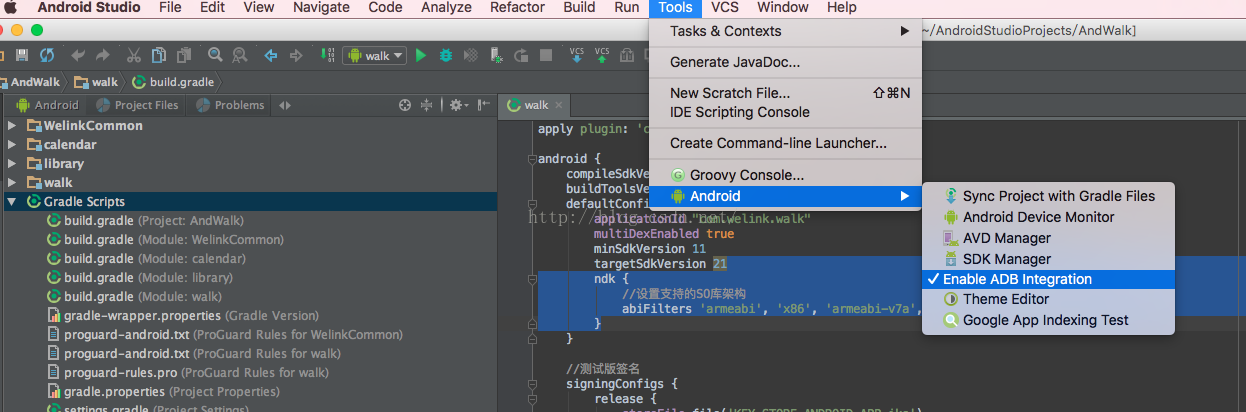Open project panel gear settings dropdown
The image size is (1246, 412).
[x=457, y=105]
